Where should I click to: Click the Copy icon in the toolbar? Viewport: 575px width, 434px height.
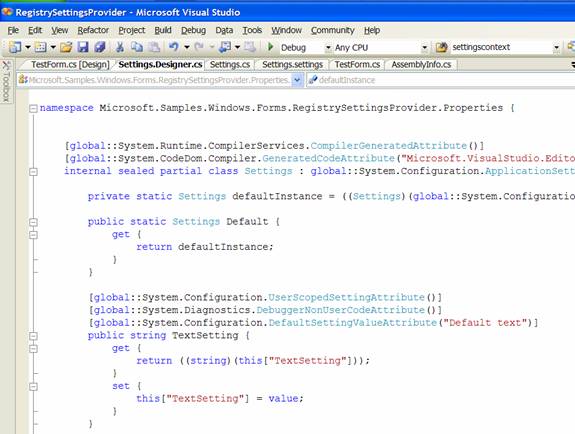click(137, 47)
